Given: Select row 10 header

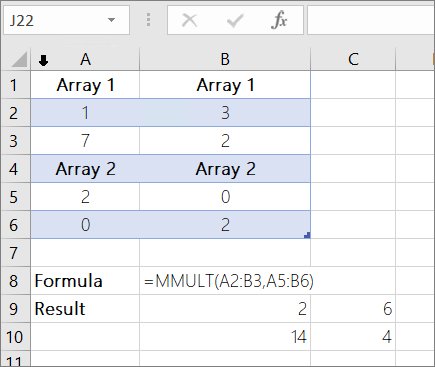Looking at the screenshot, I should click(x=15, y=337).
